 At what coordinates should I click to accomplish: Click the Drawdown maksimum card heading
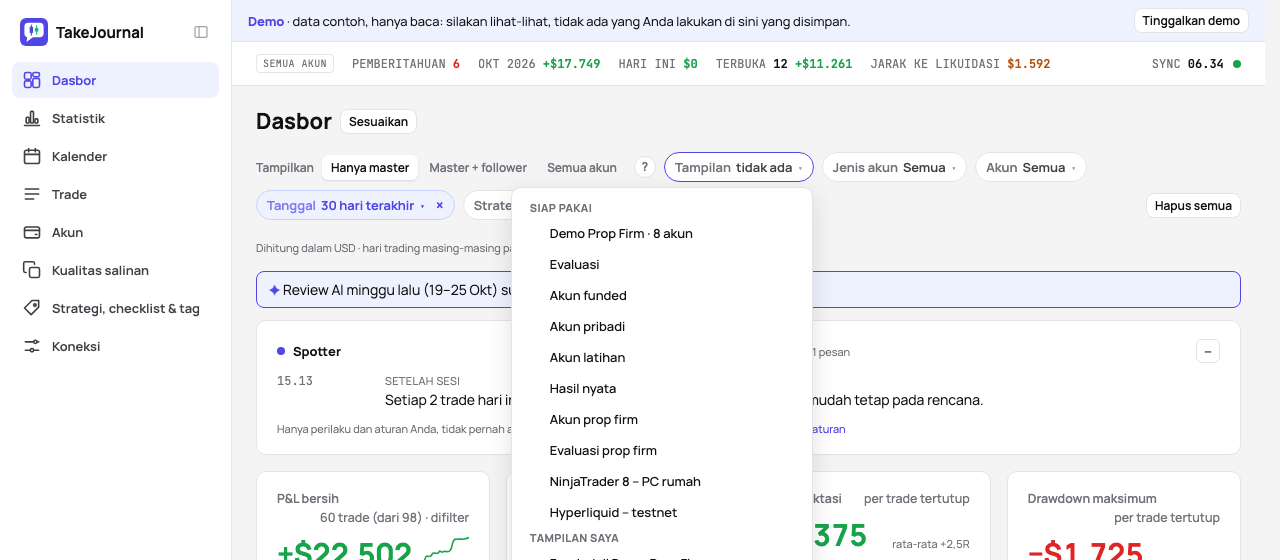coord(1092,498)
